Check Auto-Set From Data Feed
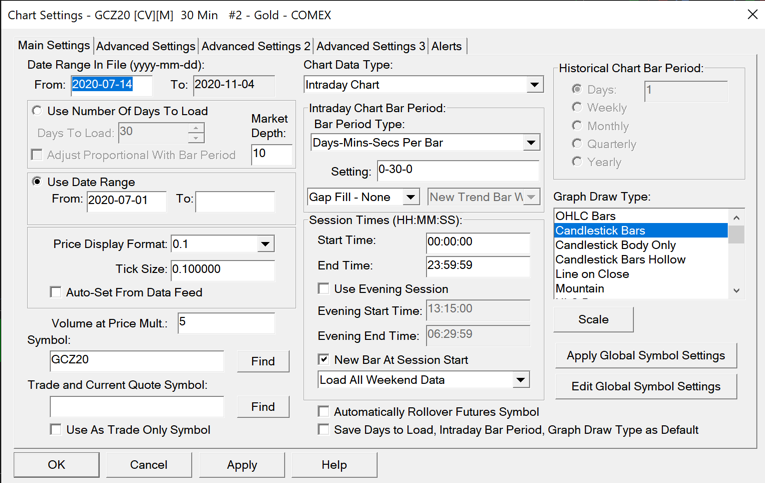 pos(56,292)
